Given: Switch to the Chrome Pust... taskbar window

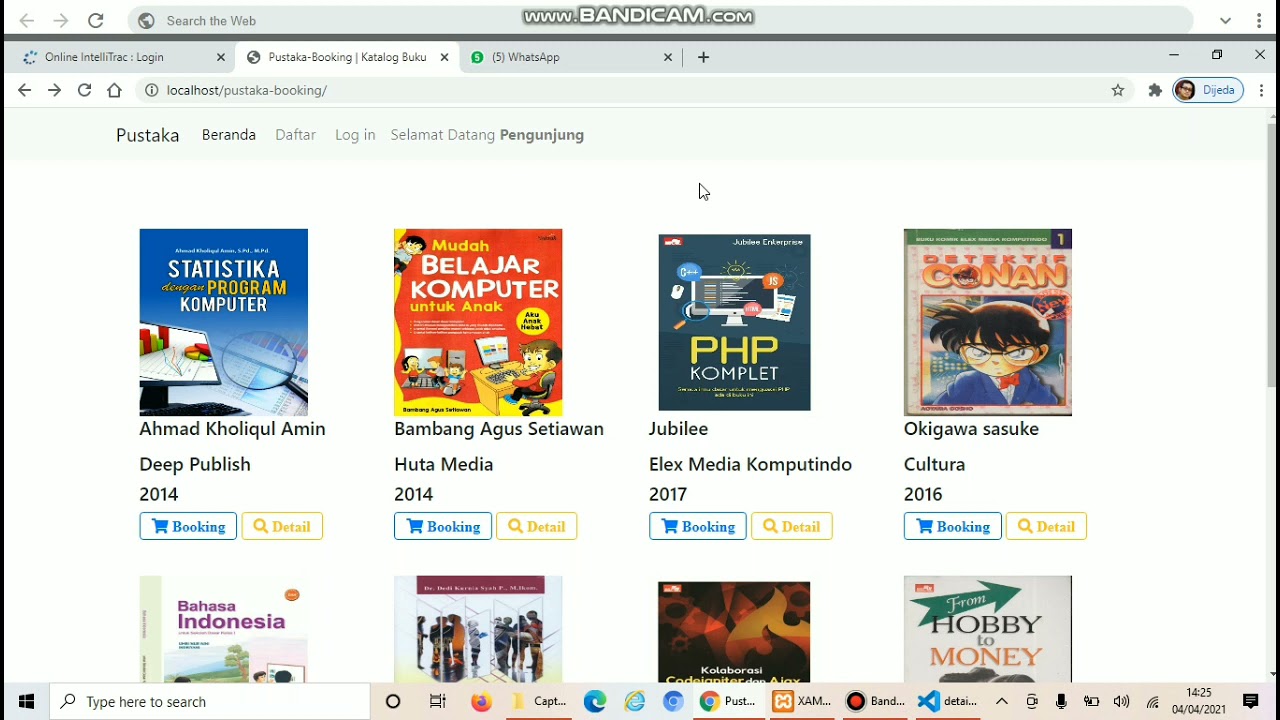Looking at the screenshot, I should [x=728, y=702].
